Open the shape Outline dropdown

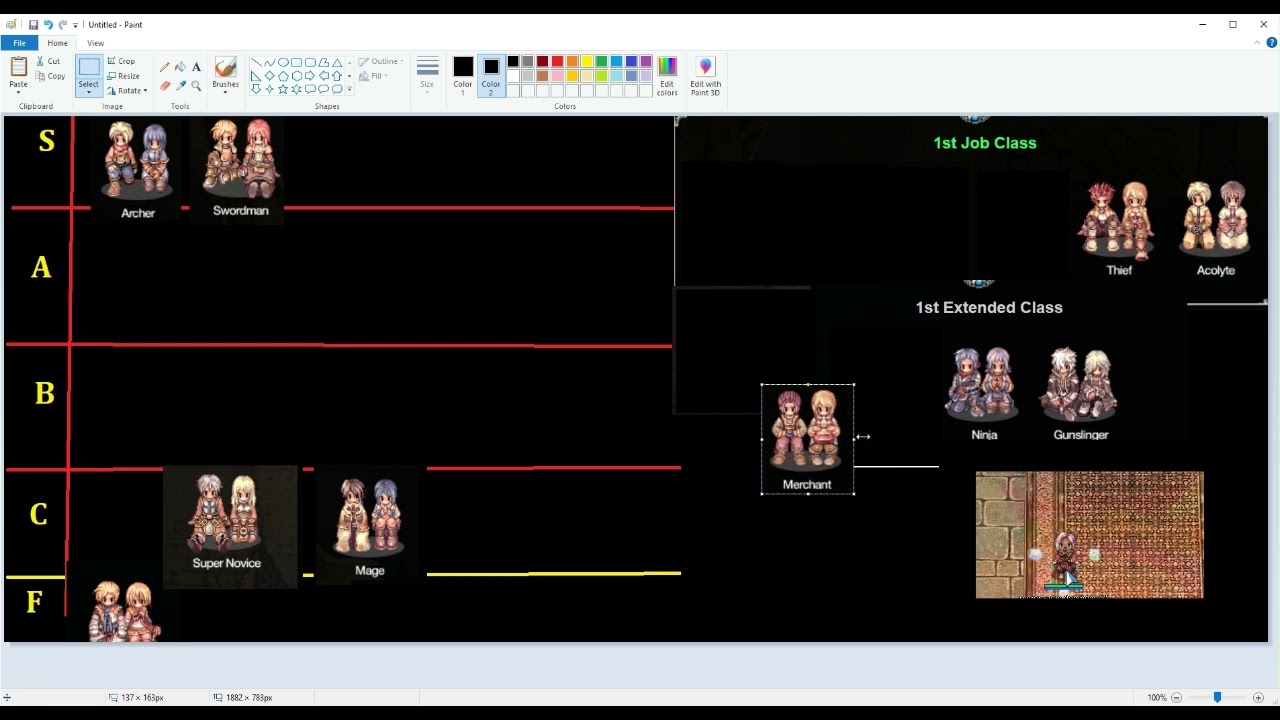pyautogui.click(x=380, y=62)
